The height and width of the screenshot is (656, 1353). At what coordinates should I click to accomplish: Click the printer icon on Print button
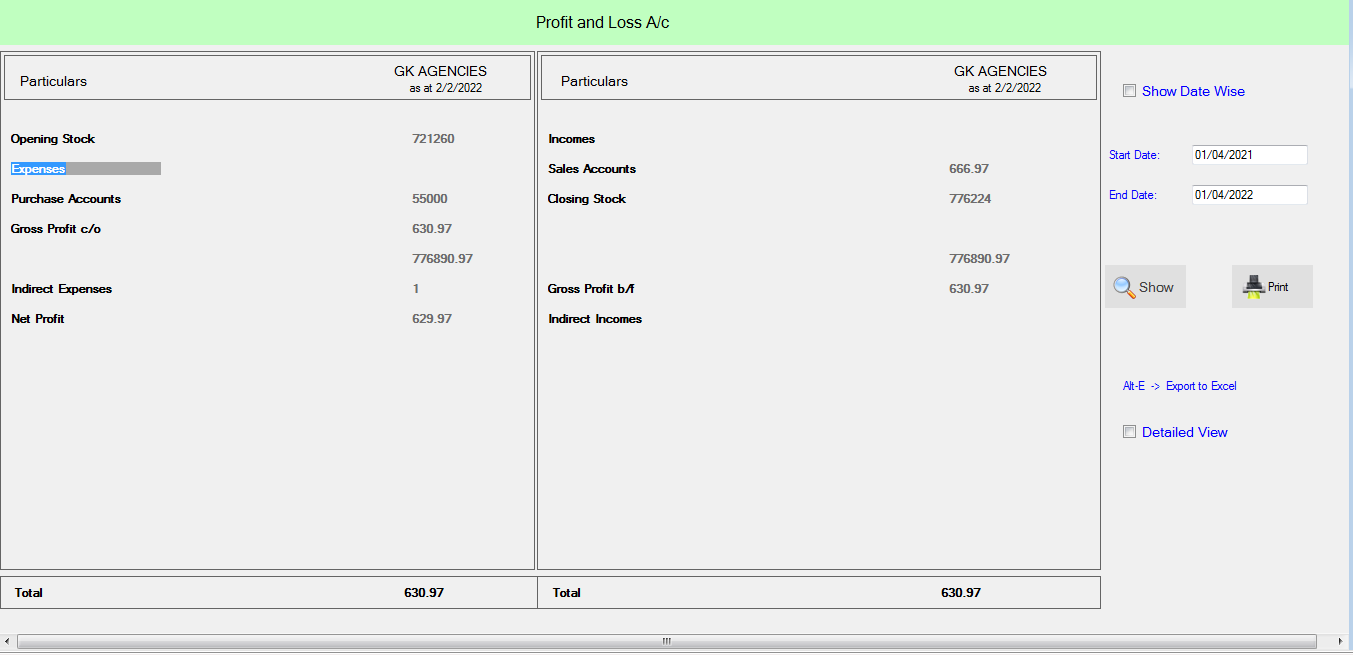click(x=1253, y=287)
